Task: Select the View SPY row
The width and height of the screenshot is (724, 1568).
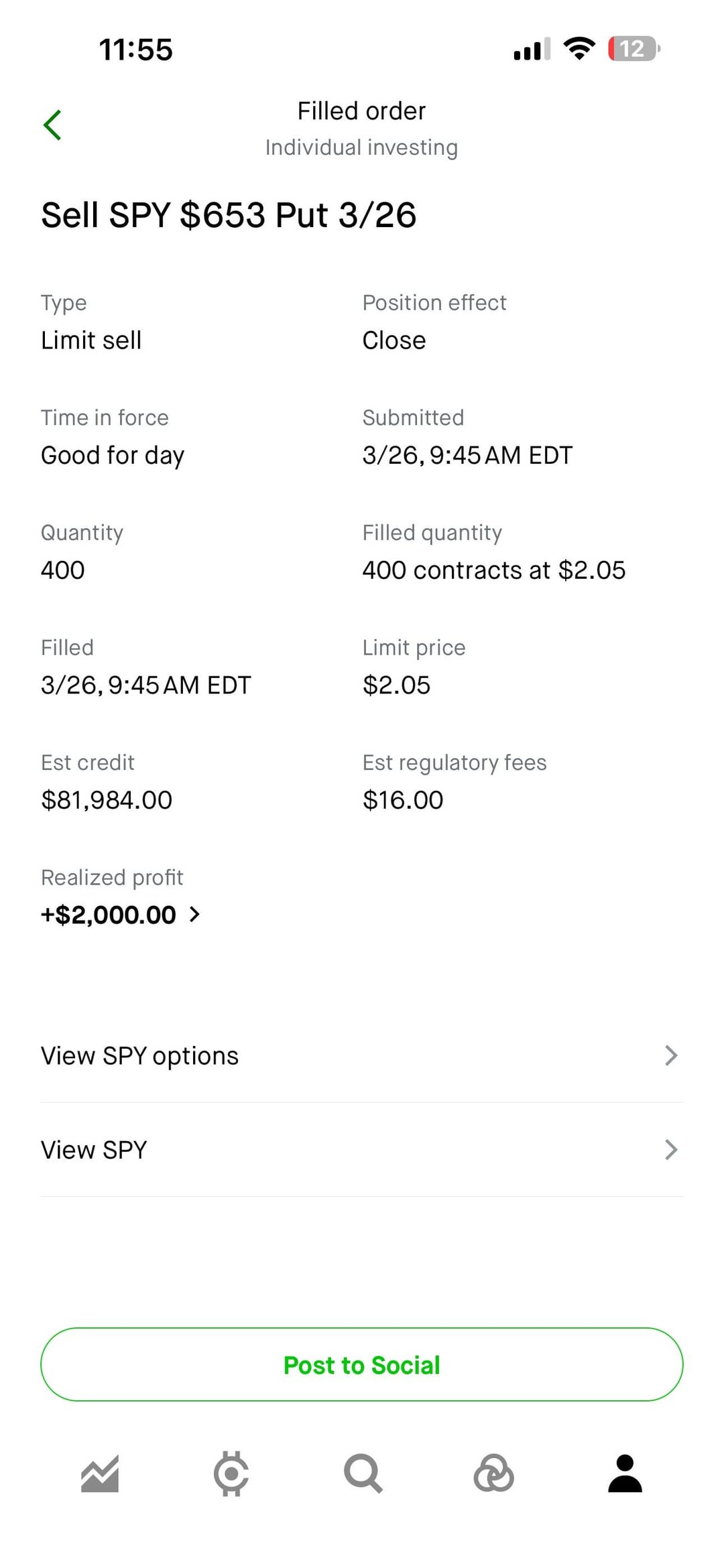Action: coord(94,1150)
